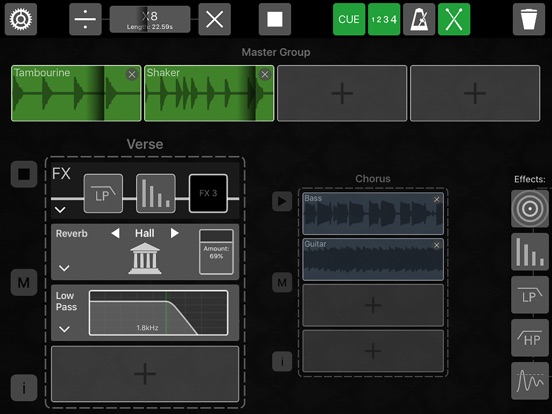Select the LP slot in FX chain

103,193
